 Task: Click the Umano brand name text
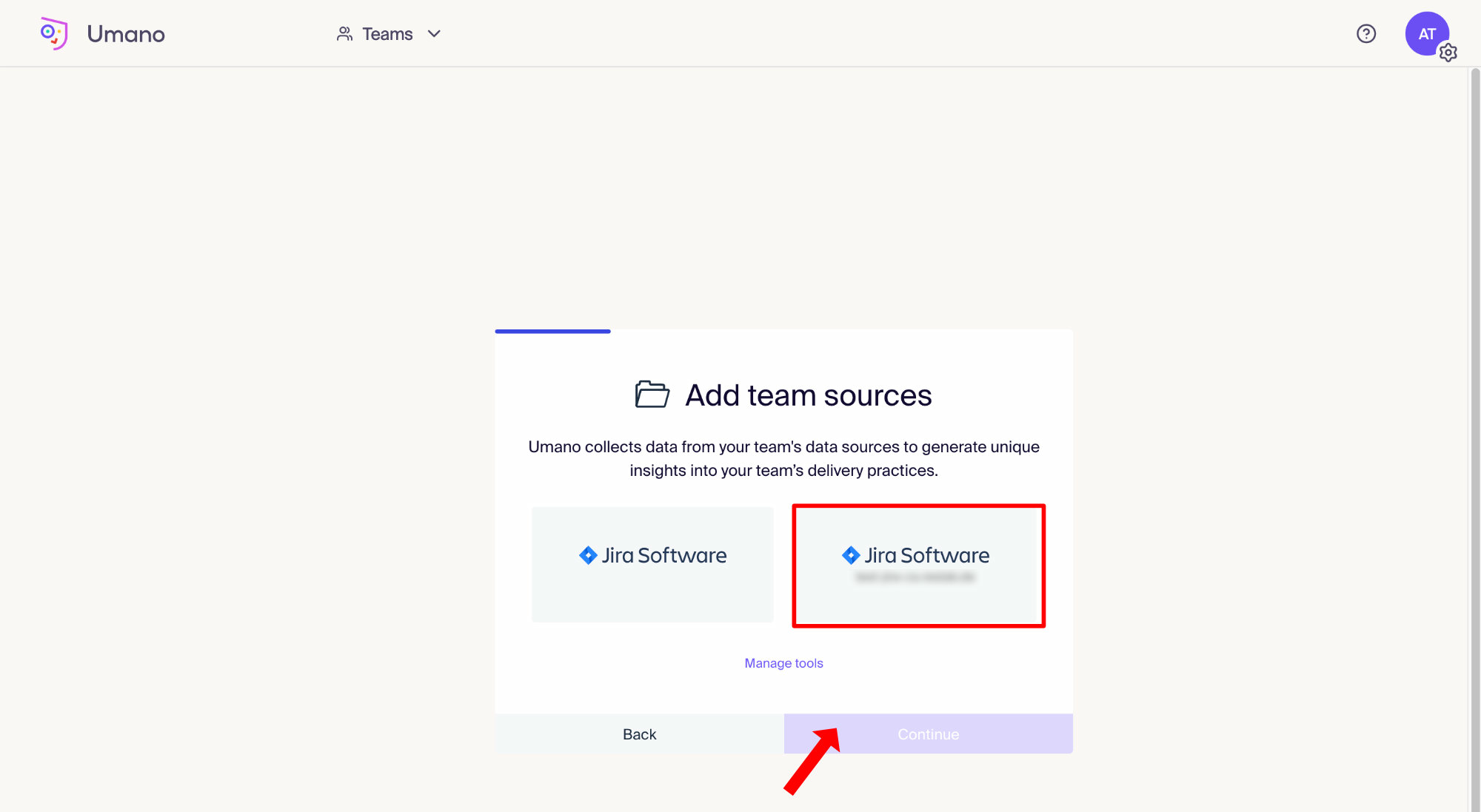click(126, 34)
